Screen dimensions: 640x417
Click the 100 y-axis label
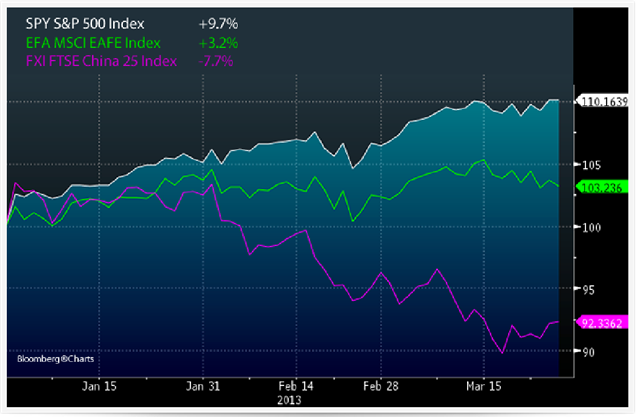coord(592,228)
